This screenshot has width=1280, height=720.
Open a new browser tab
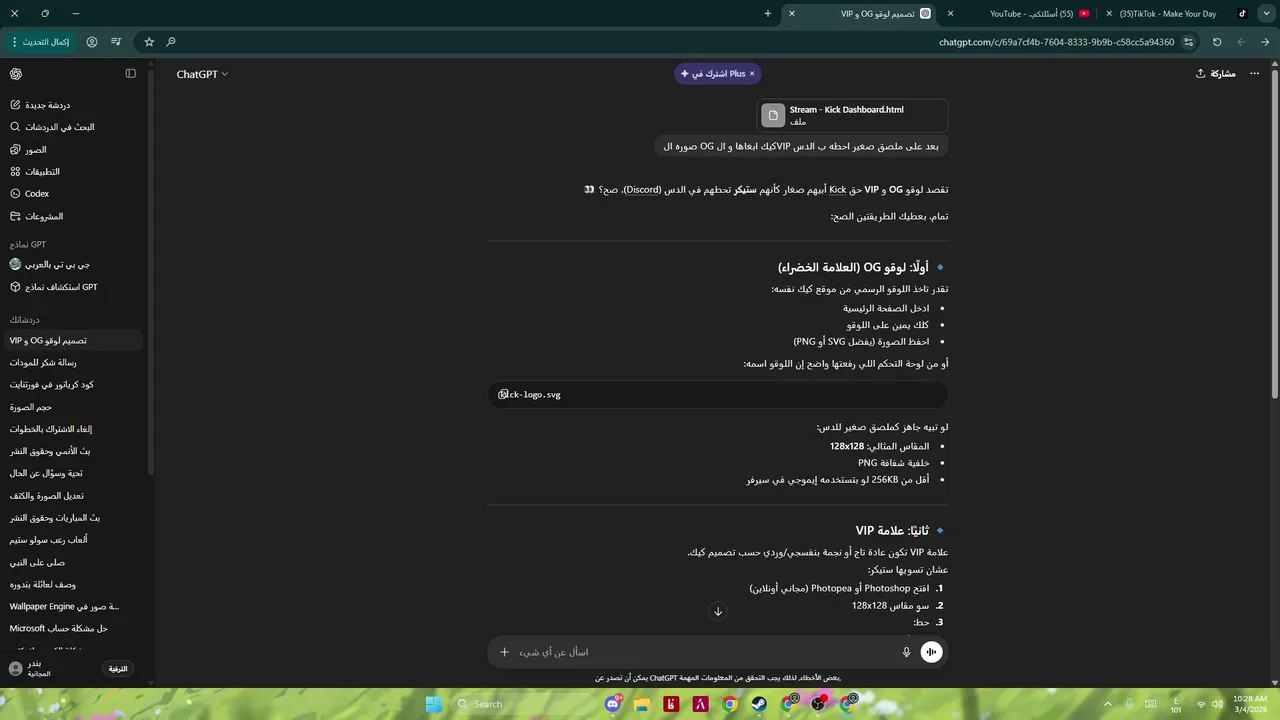[x=767, y=14]
